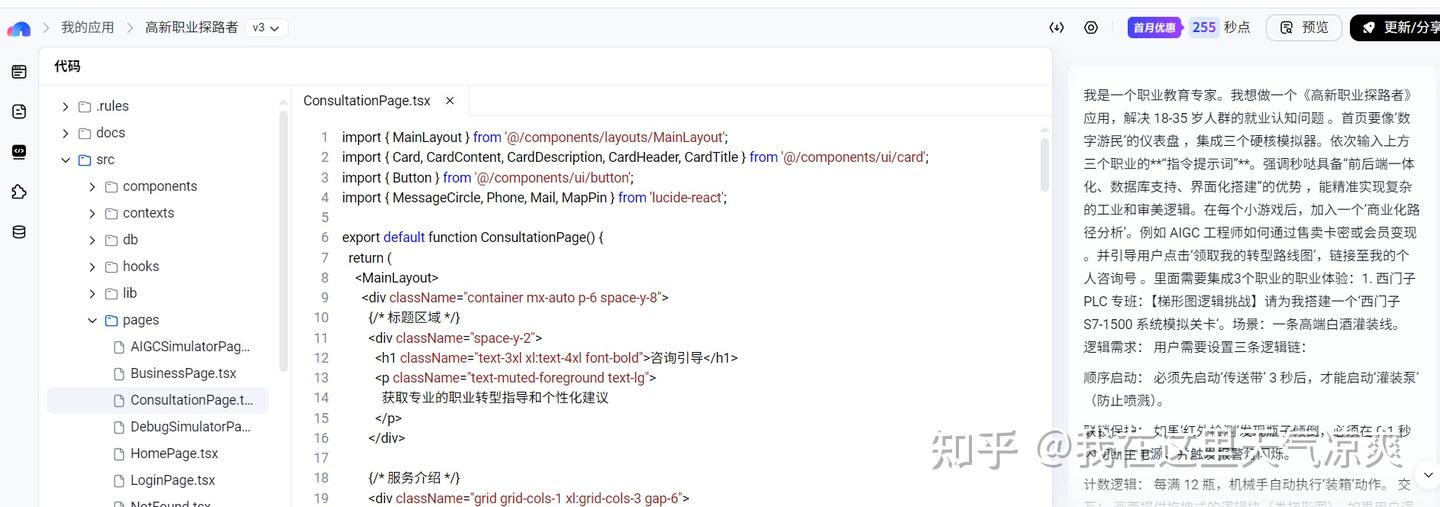The width and height of the screenshot is (1440, 507).
Task: Open the document icon in left sidebar
Action: [x=19, y=112]
